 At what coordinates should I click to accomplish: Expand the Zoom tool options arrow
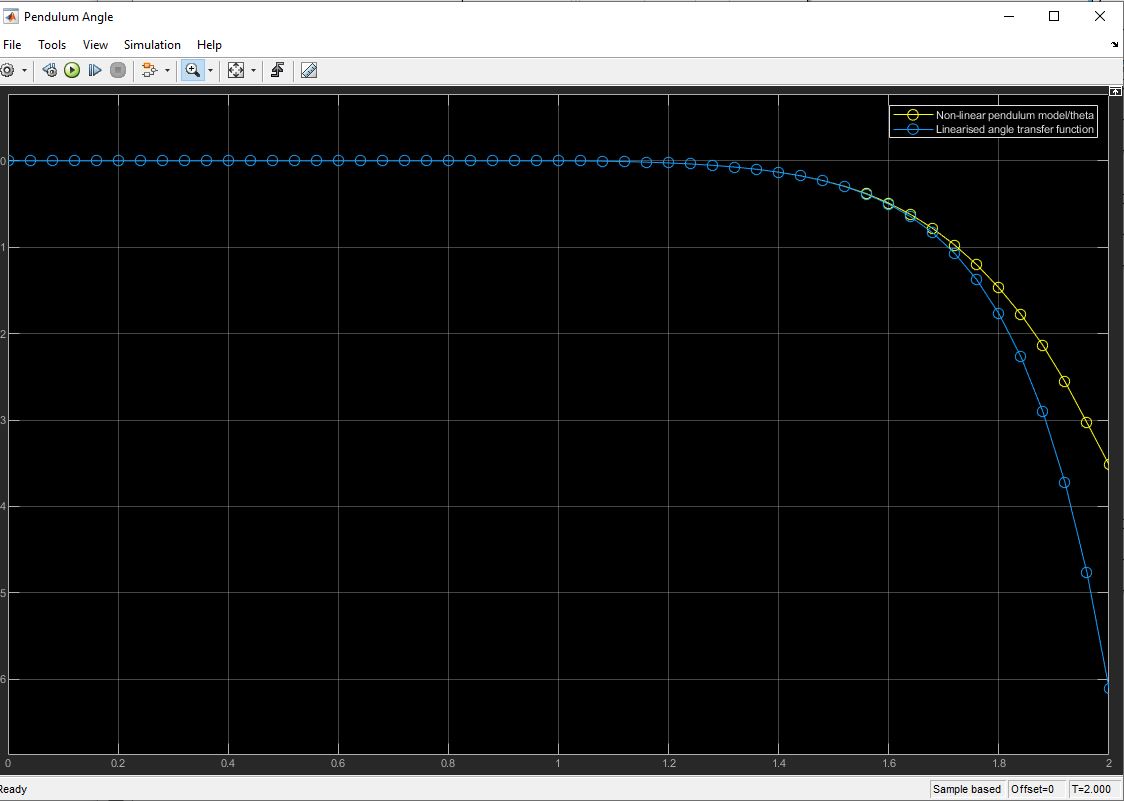(x=210, y=70)
